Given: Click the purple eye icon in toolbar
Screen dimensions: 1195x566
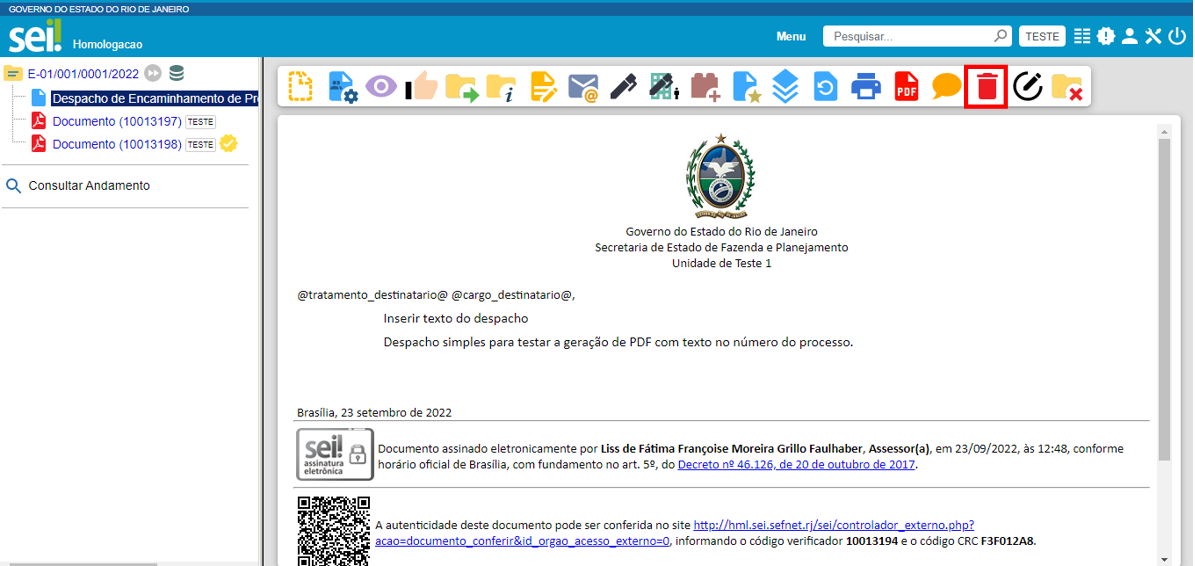Looking at the screenshot, I should 381,87.
